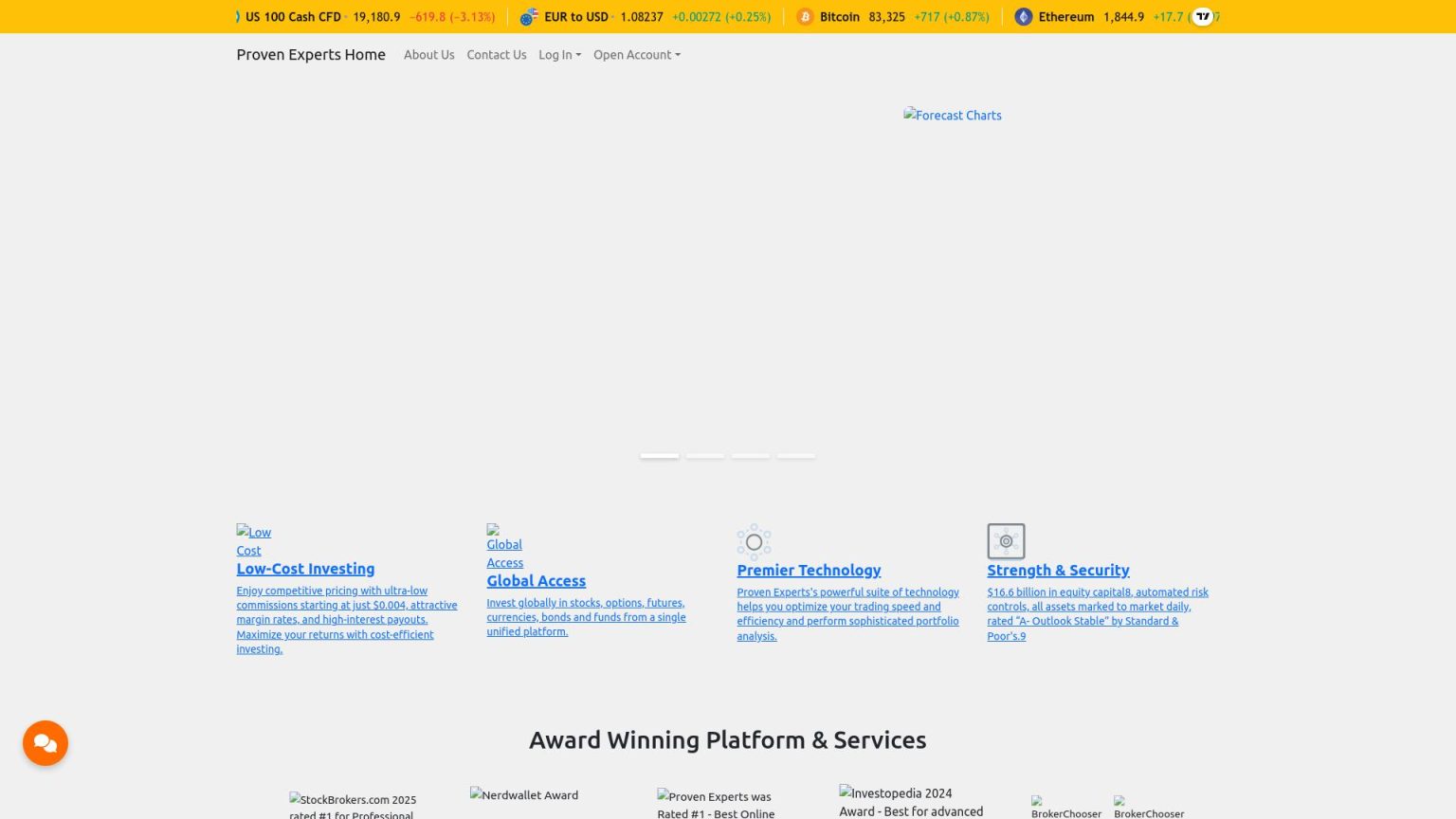
Task: Click Proven Experts Home brand link
Action: pos(311,55)
